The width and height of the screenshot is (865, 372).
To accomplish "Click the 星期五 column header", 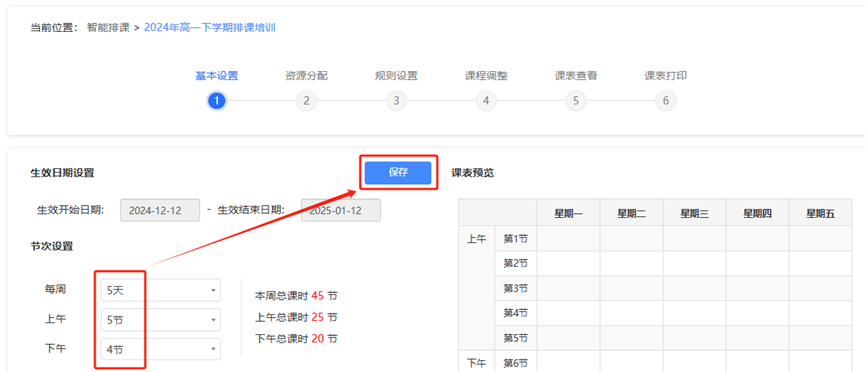I will click(820, 214).
